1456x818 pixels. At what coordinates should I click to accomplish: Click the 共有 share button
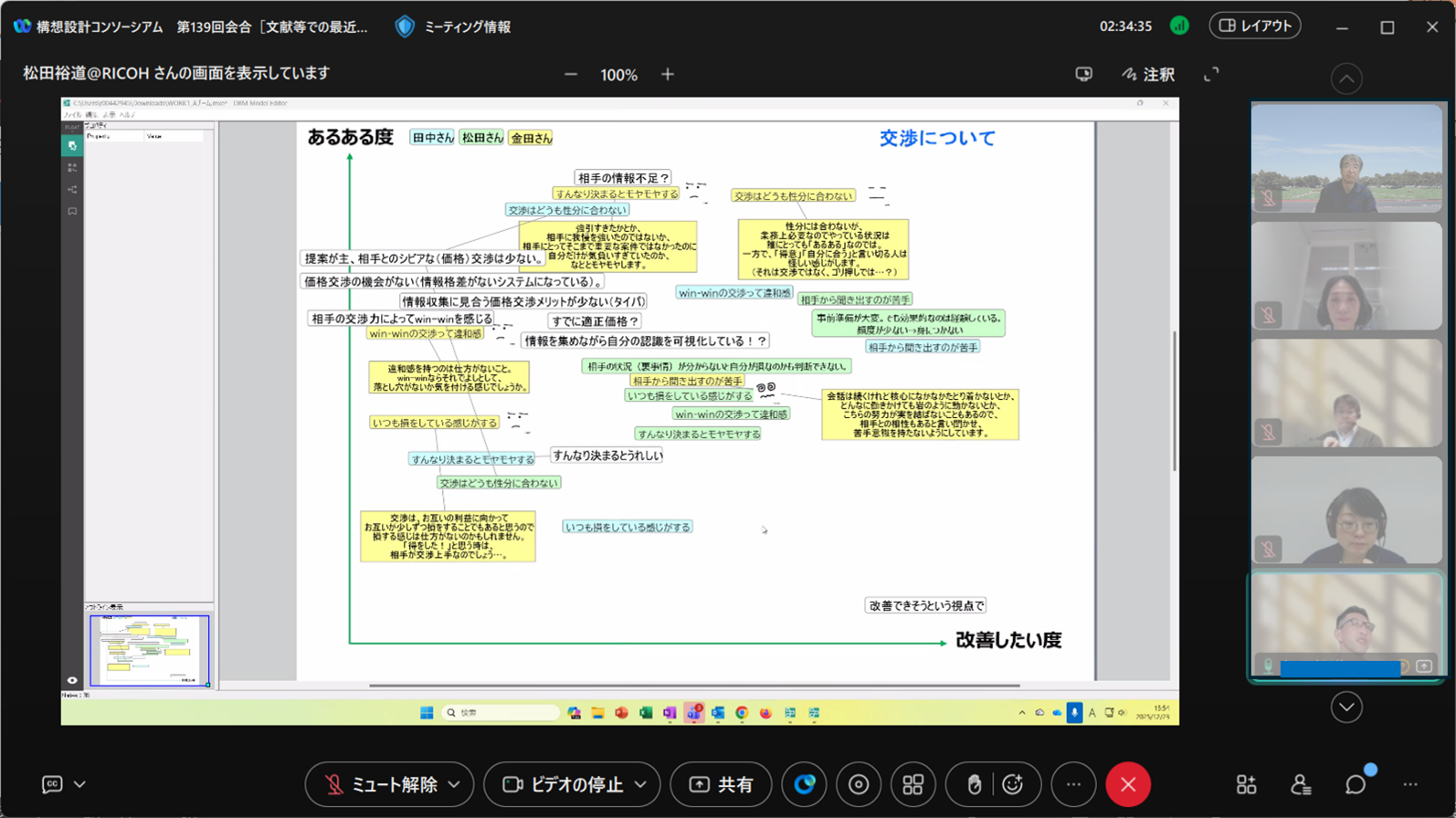pos(721,784)
